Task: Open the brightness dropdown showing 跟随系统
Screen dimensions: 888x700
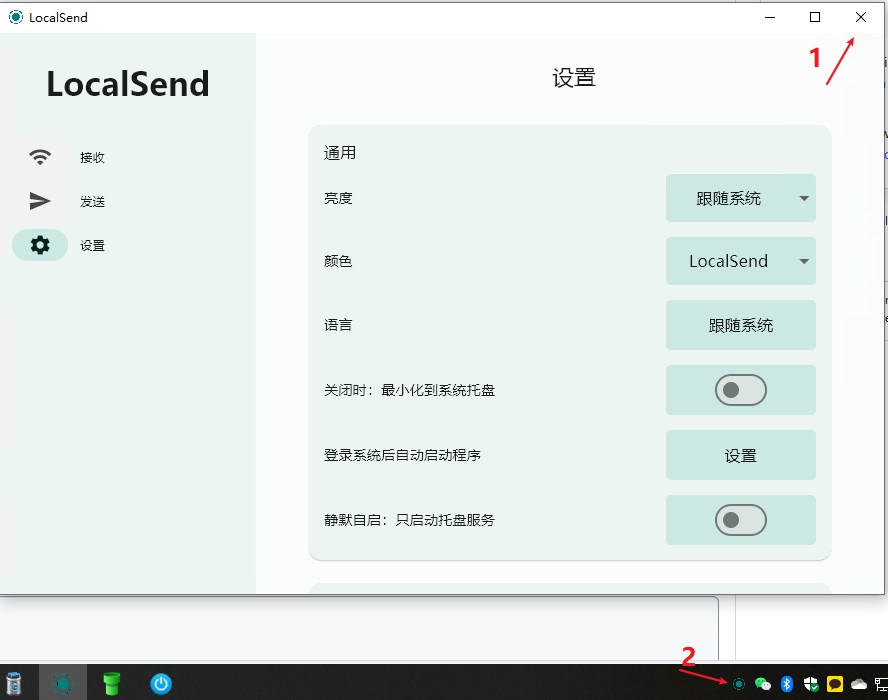Action: point(740,198)
